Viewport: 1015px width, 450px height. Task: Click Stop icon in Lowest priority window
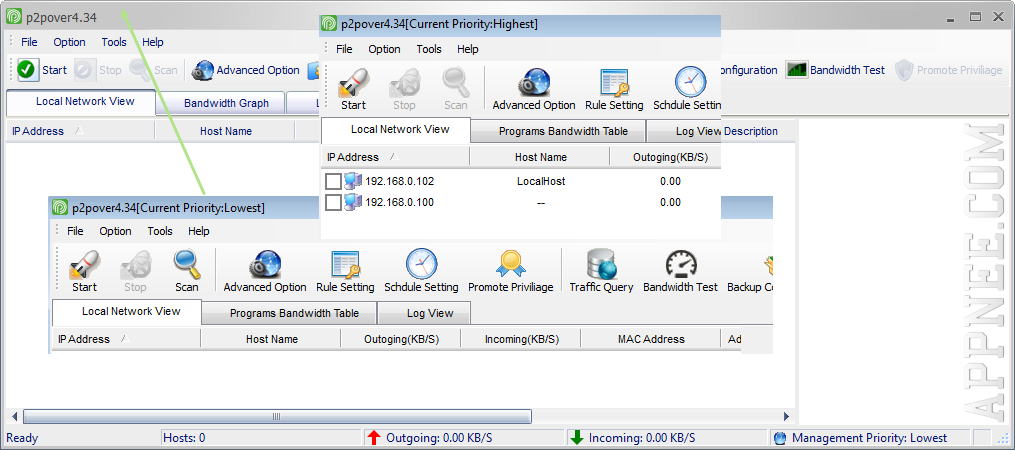[x=135, y=265]
